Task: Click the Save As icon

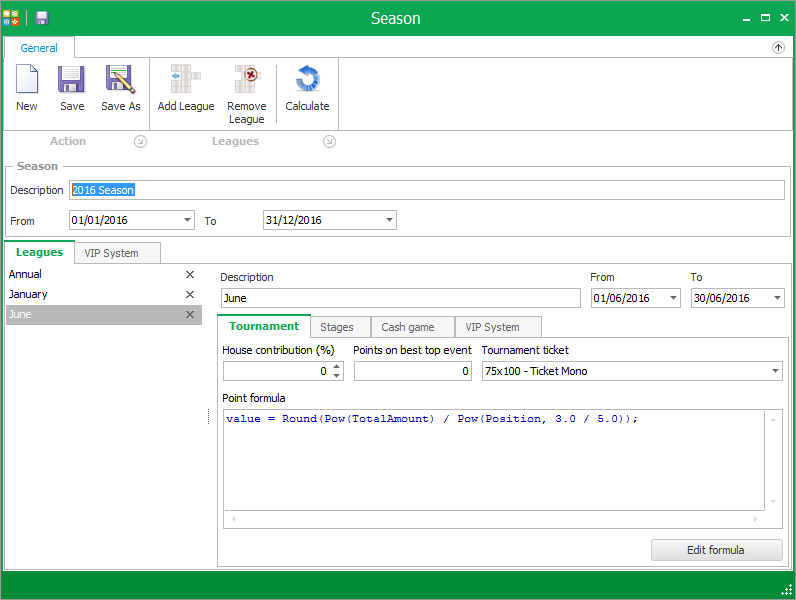Action: (120, 79)
